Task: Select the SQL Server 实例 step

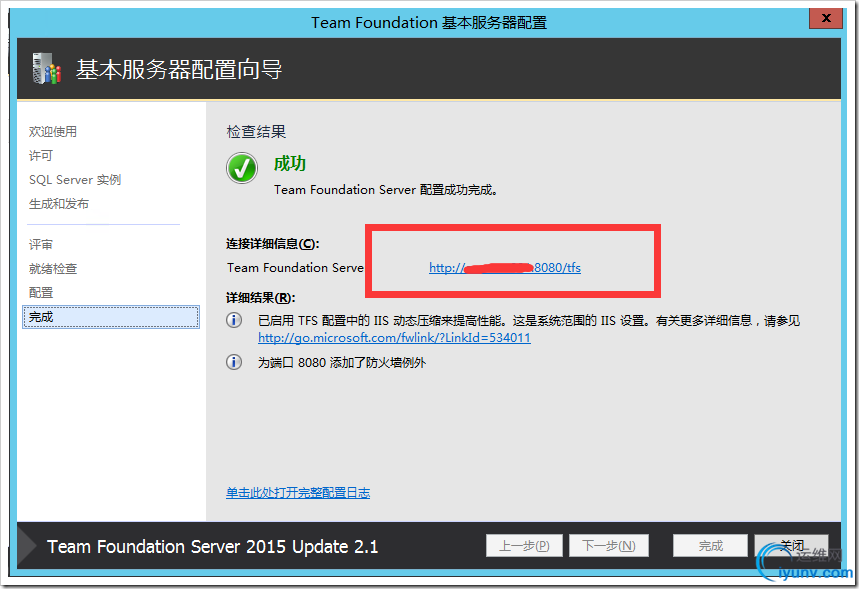Action: coord(75,180)
